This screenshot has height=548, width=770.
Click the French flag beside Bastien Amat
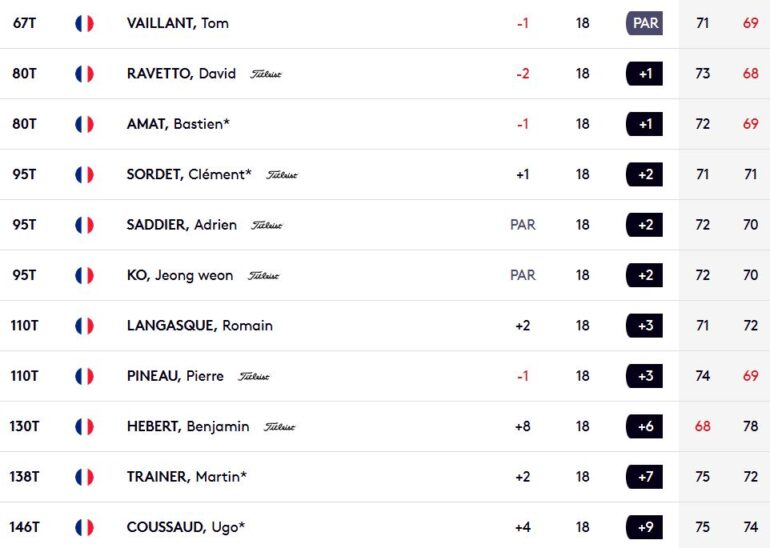click(x=84, y=124)
